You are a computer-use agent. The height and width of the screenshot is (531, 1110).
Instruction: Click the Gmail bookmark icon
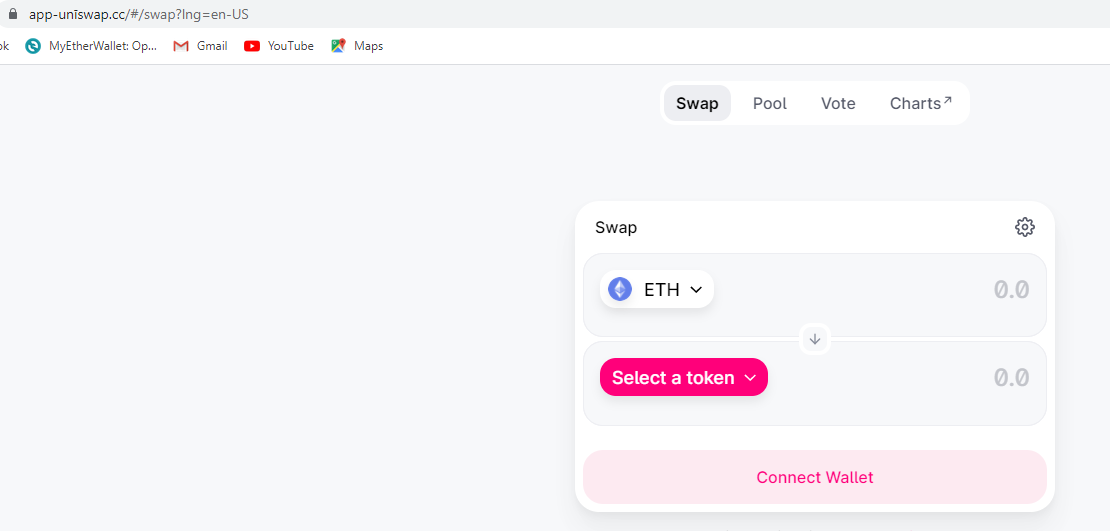click(x=181, y=46)
